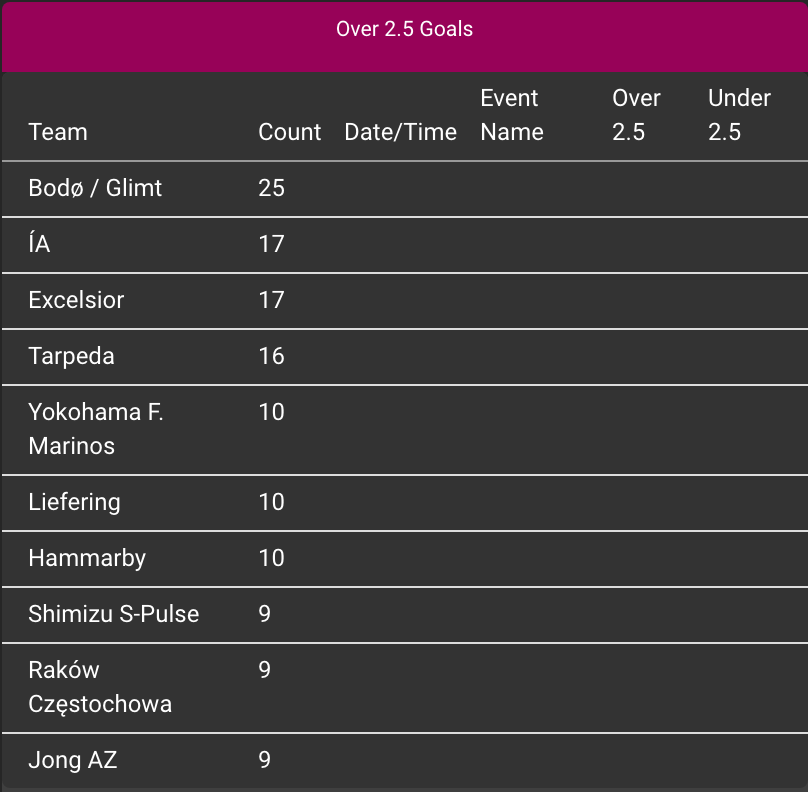Click count 9 in the Jong AZ row
The width and height of the screenshot is (808, 792).
coord(265,760)
